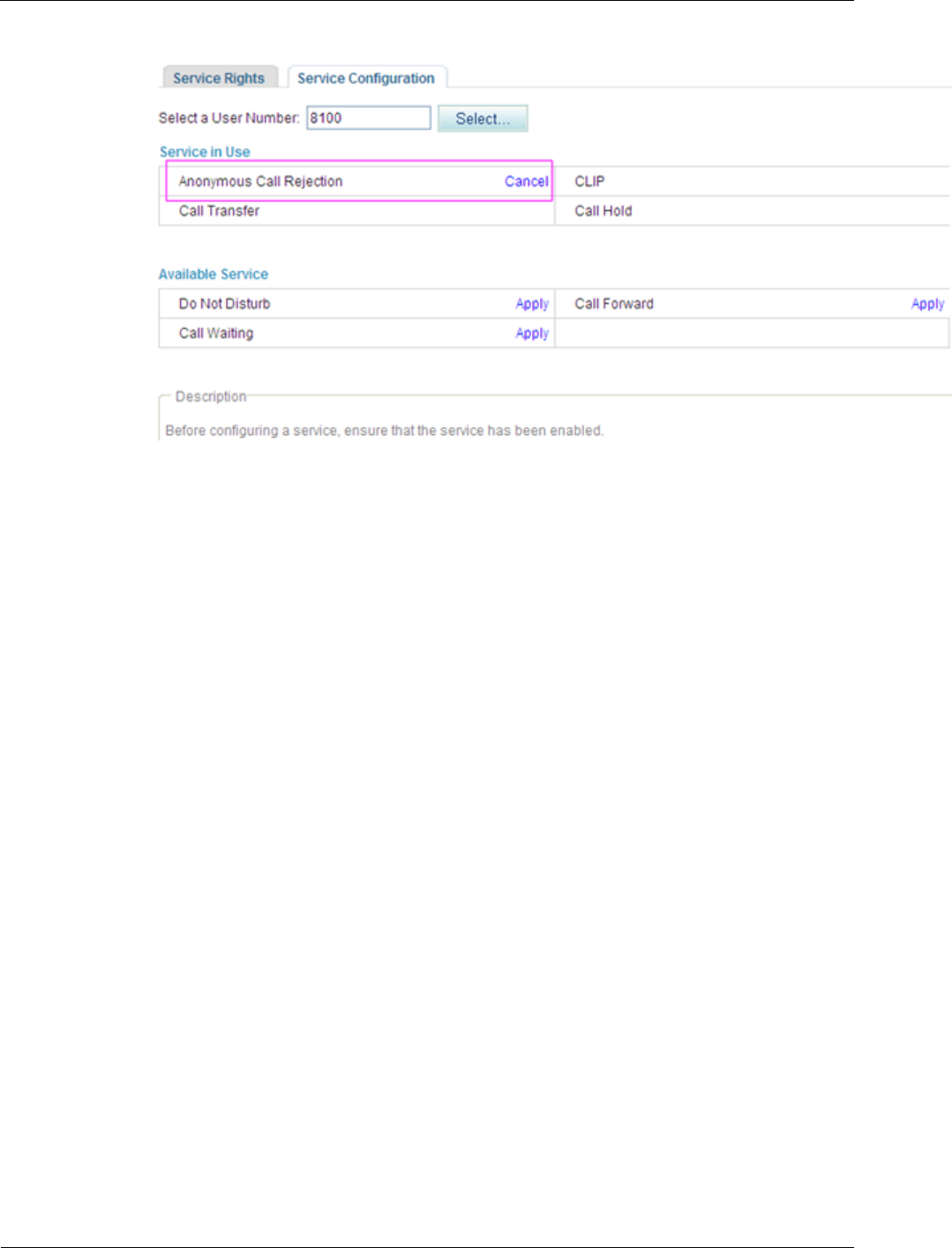This screenshot has width=952, height=1248.
Task: Apply the Call Waiting service
Action: coord(532,333)
